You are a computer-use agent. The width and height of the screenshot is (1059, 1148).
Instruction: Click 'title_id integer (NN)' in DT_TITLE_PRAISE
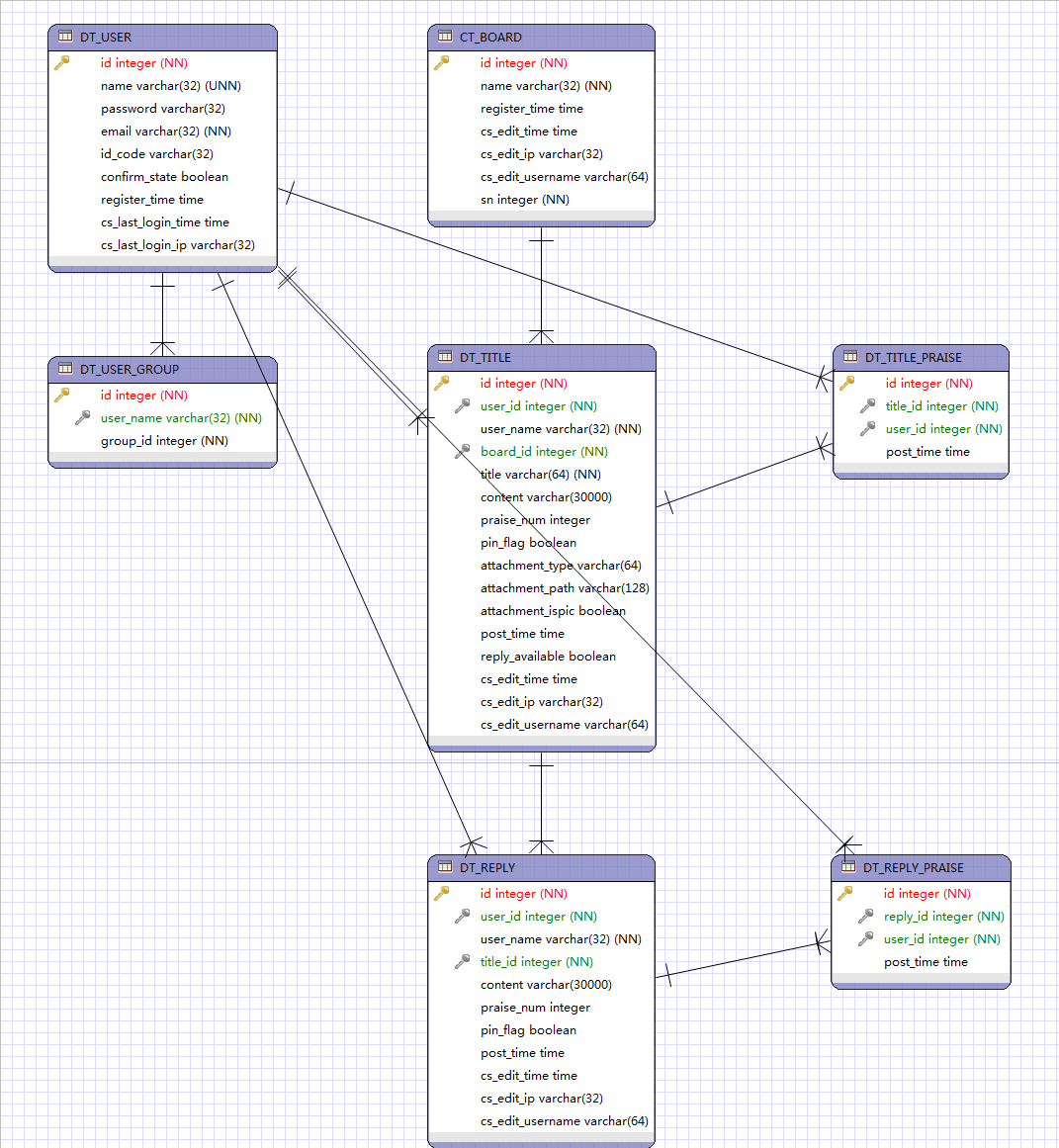[941, 406]
